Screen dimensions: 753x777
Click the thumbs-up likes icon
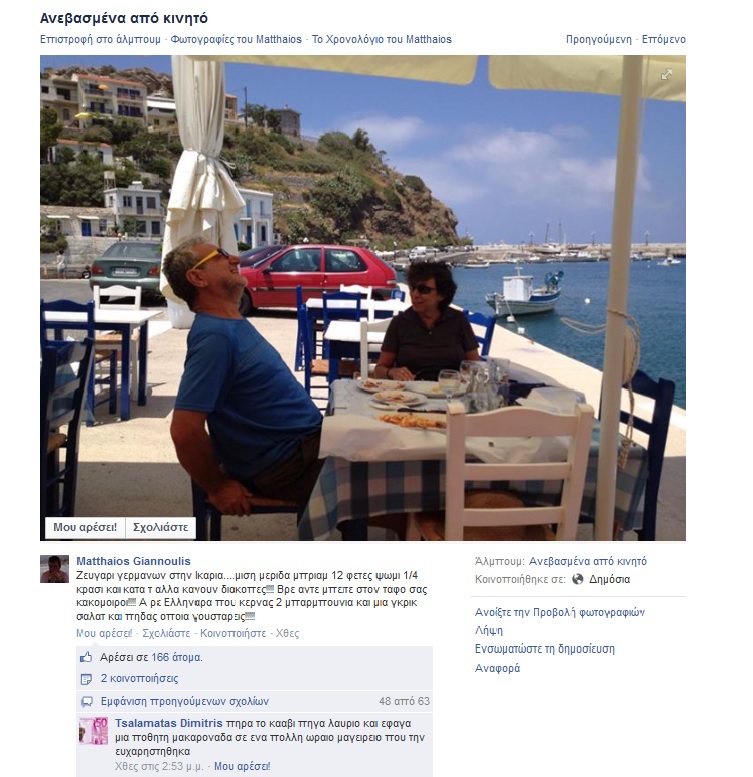tap(86, 658)
